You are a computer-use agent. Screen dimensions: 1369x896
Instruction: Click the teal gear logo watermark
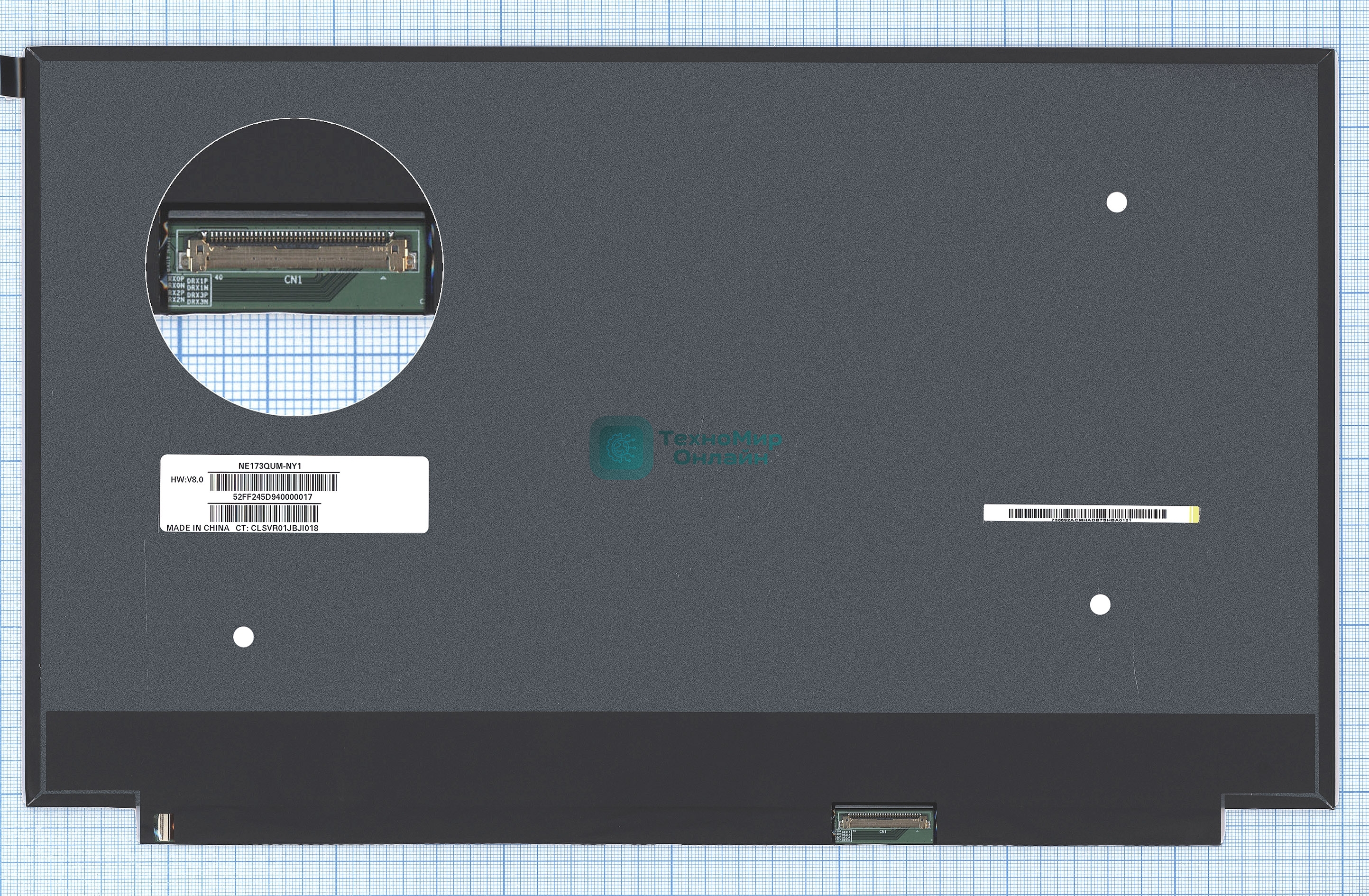point(621,447)
